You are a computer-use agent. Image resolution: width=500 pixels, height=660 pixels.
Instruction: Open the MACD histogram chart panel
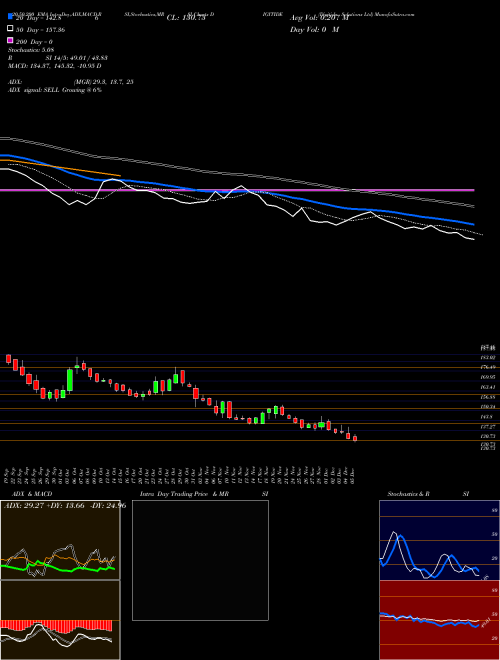tap(60, 620)
